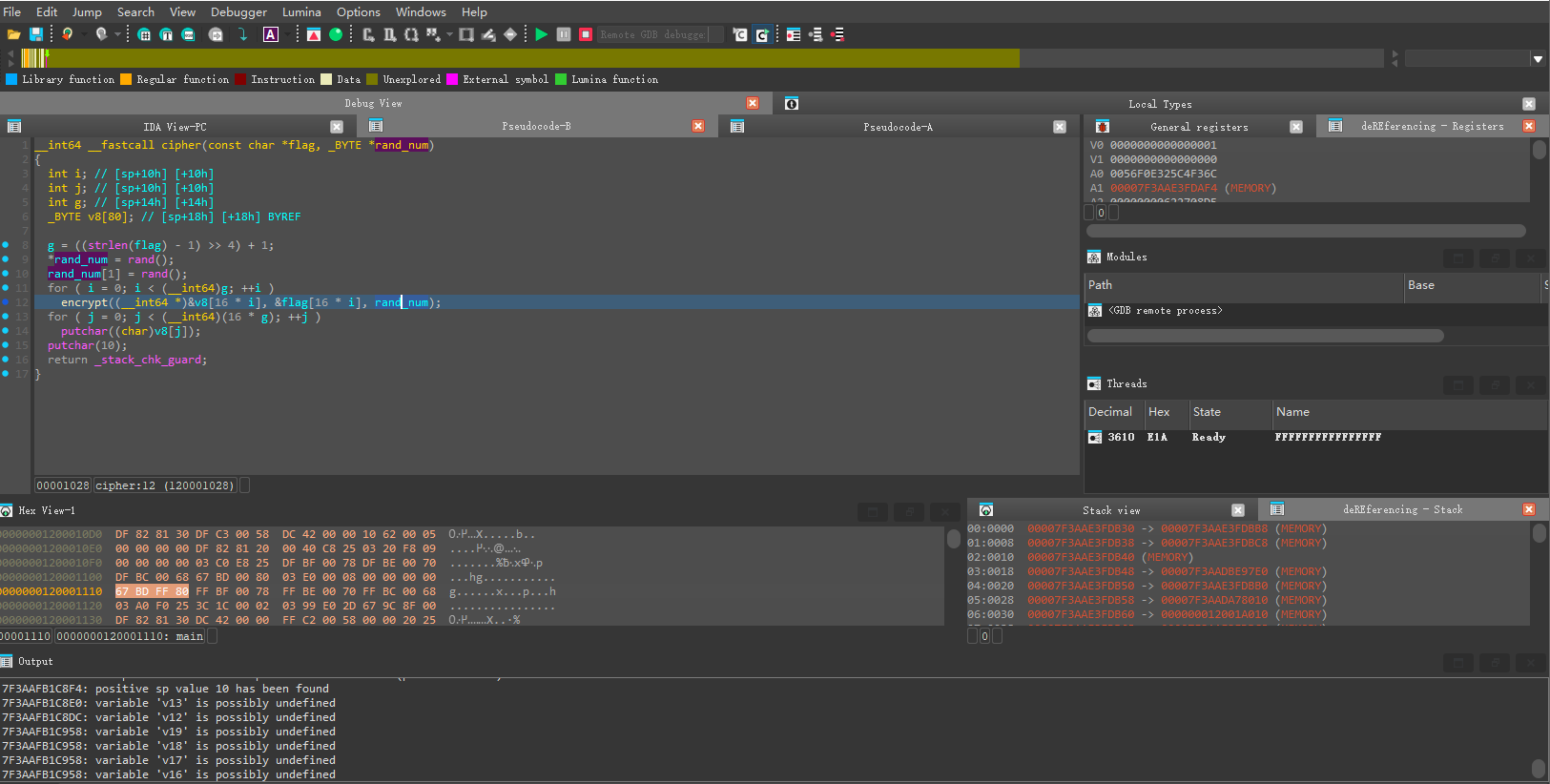Click the second gray structure toolbar icon
This screenshot has width=1550, height=784.
click(389, 34)
